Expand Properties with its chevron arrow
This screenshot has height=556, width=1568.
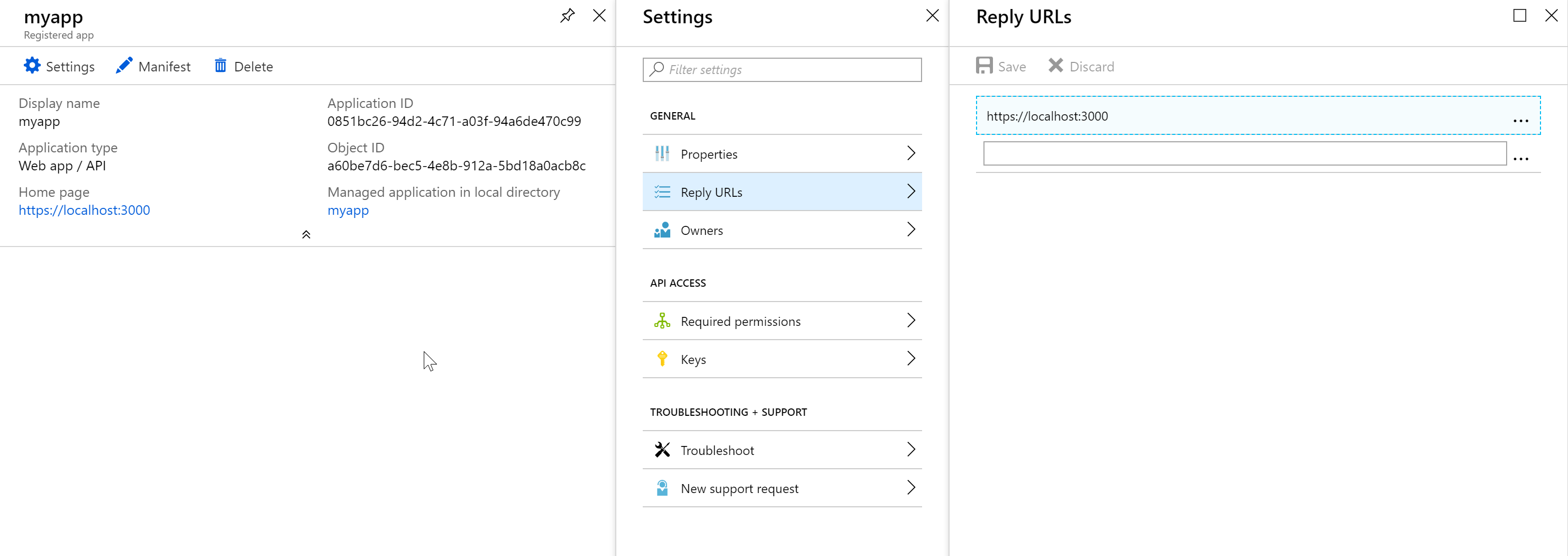910,153
